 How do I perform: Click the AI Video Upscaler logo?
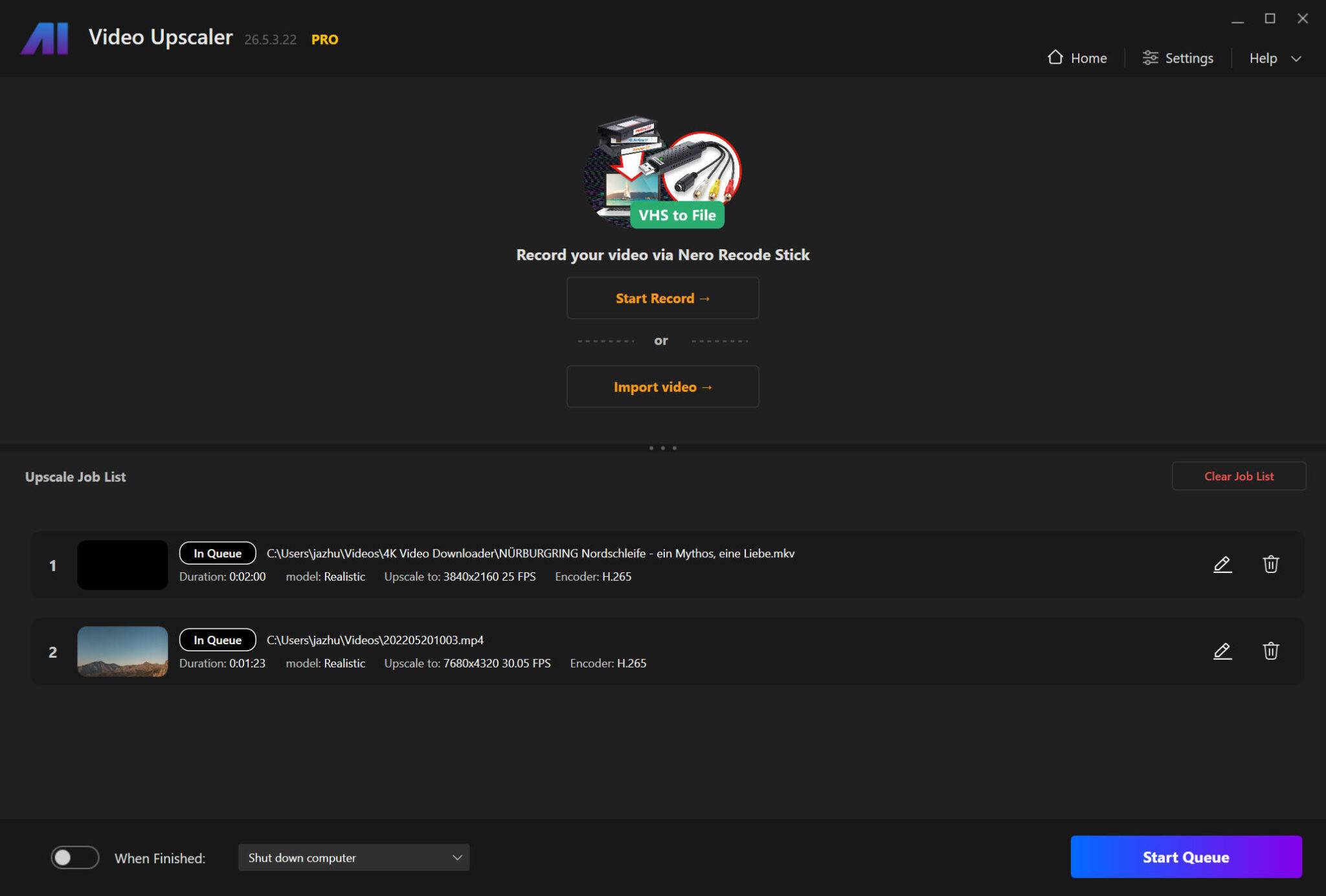(45, 38)
